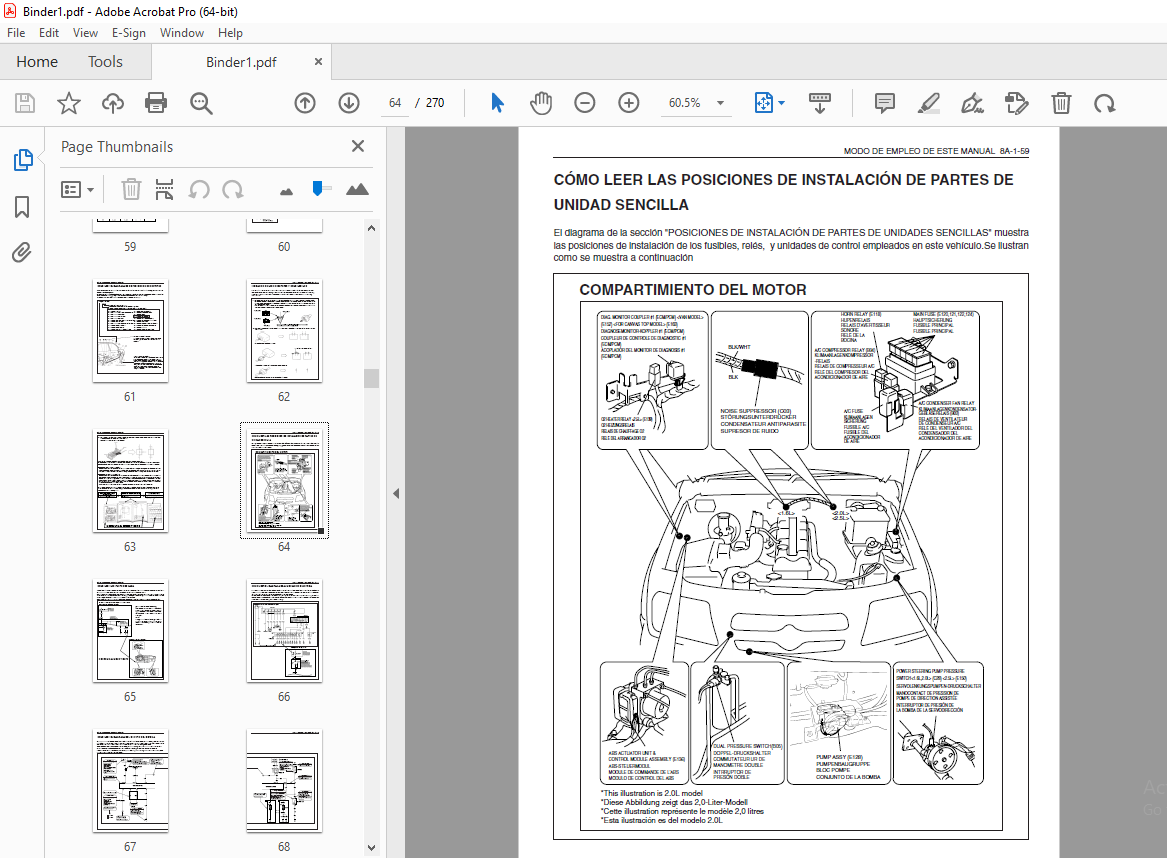Click the thumbnails scrollbar down arrow
The image size is (1167, 858).
point(371,848)
